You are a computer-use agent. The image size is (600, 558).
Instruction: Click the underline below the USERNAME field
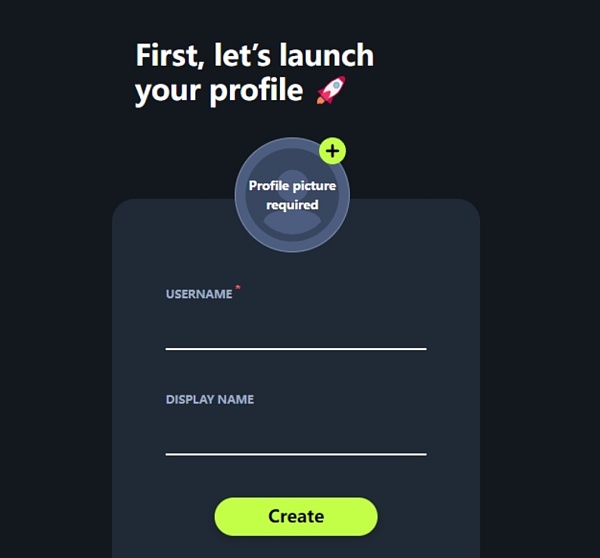[296, 349]
